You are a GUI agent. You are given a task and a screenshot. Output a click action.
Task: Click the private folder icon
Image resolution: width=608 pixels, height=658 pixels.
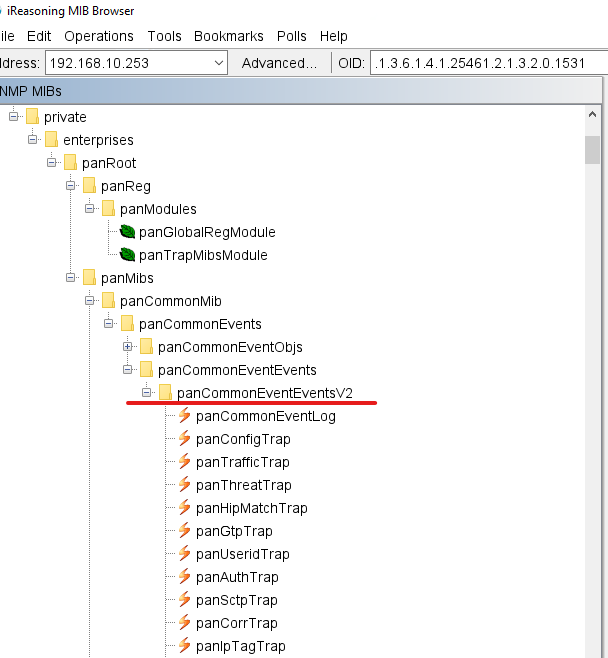coord(32,117)
